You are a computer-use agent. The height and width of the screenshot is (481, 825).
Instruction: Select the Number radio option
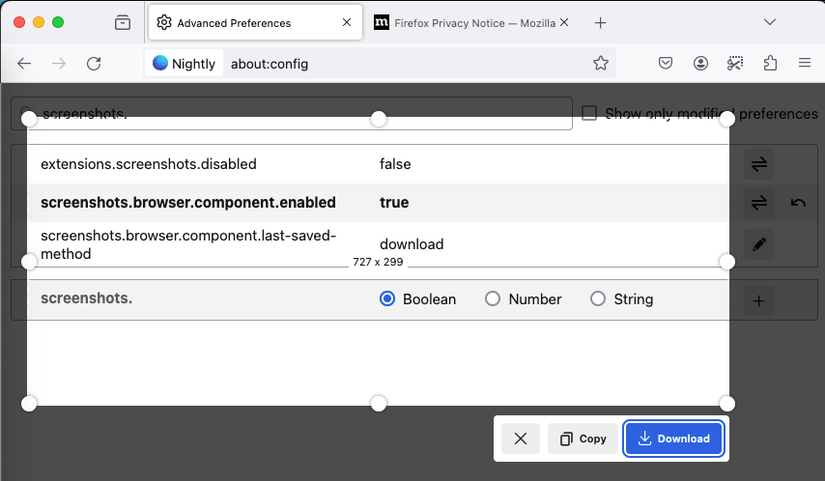492,299
